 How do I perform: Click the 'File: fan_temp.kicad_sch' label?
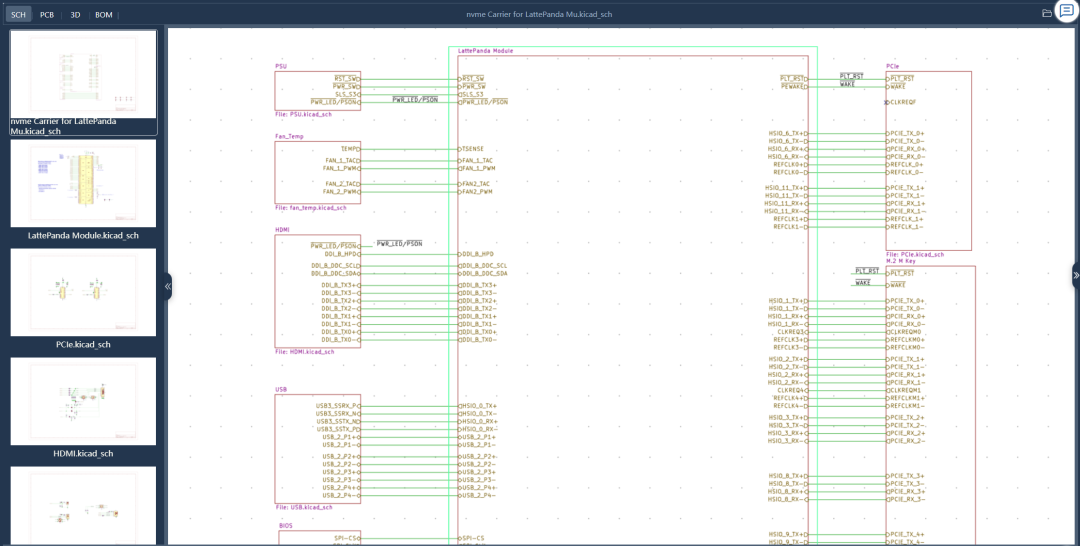[x=311, y=207]
